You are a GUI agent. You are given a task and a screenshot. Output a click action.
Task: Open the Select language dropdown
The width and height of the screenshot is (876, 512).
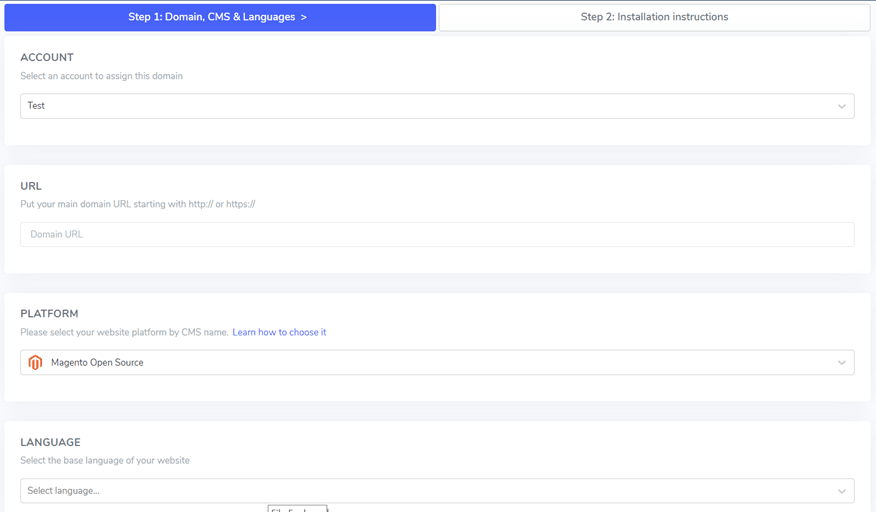point(437,491)
